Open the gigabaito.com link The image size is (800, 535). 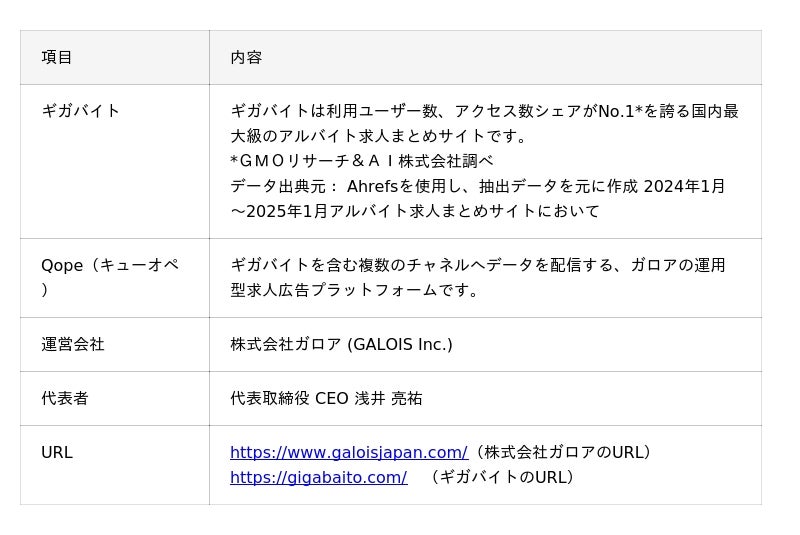point(318,477)
